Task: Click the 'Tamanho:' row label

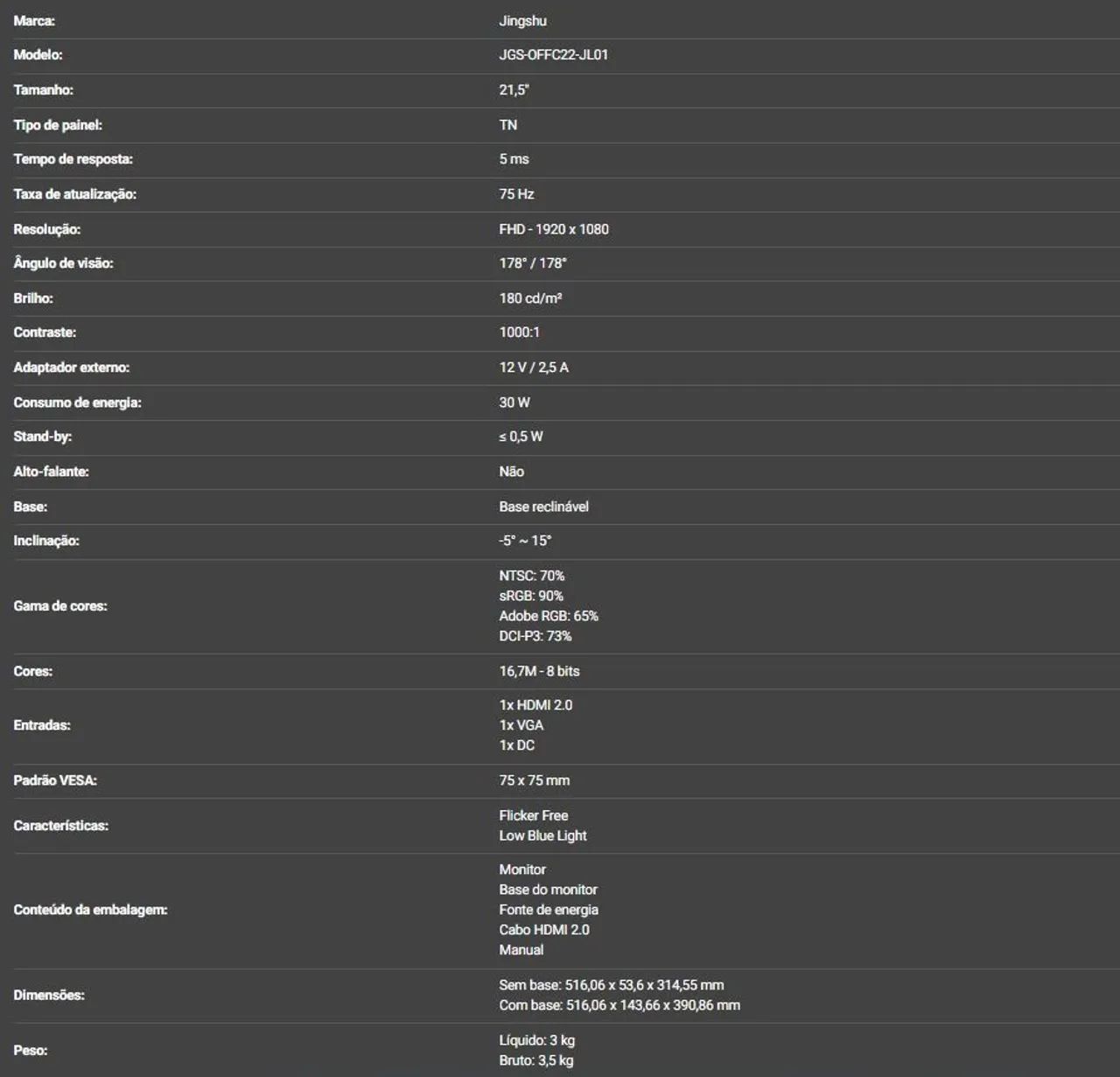Action: [43, 89]
